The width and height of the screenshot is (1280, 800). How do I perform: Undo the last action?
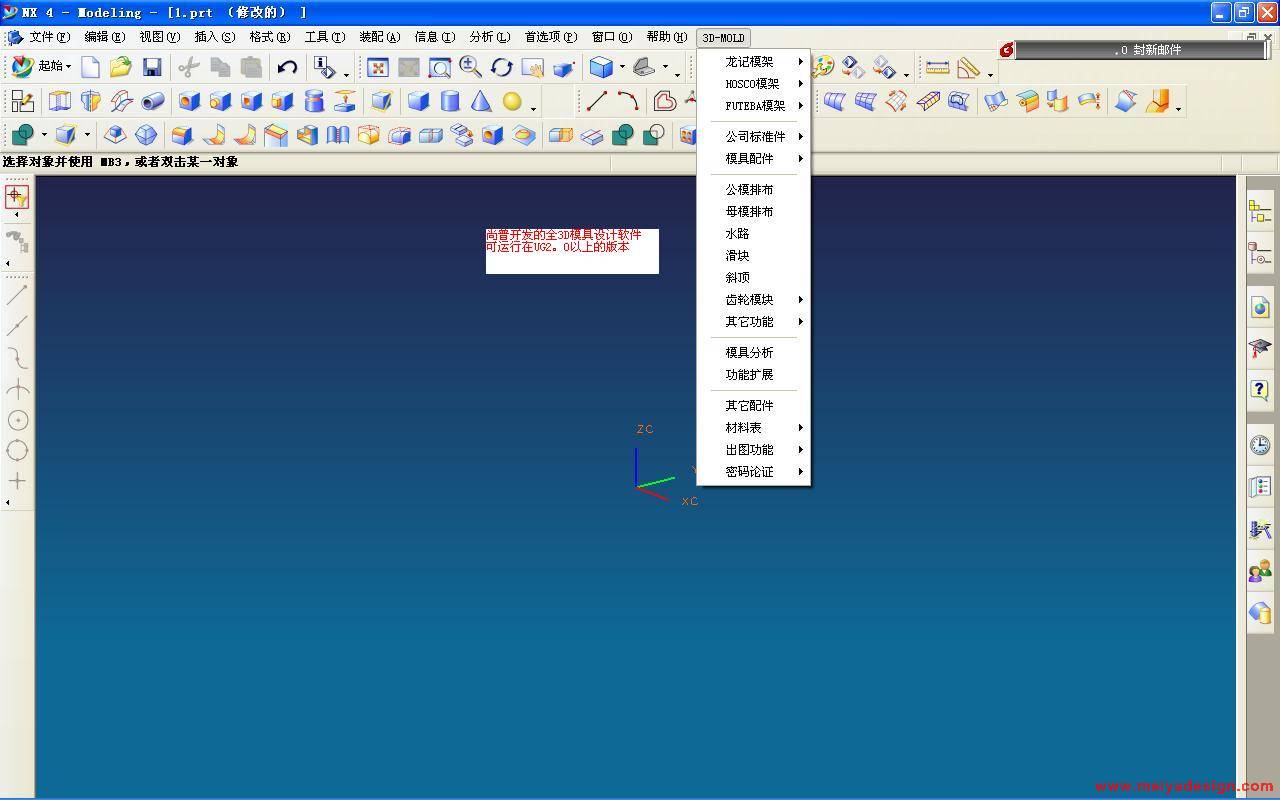287,67
